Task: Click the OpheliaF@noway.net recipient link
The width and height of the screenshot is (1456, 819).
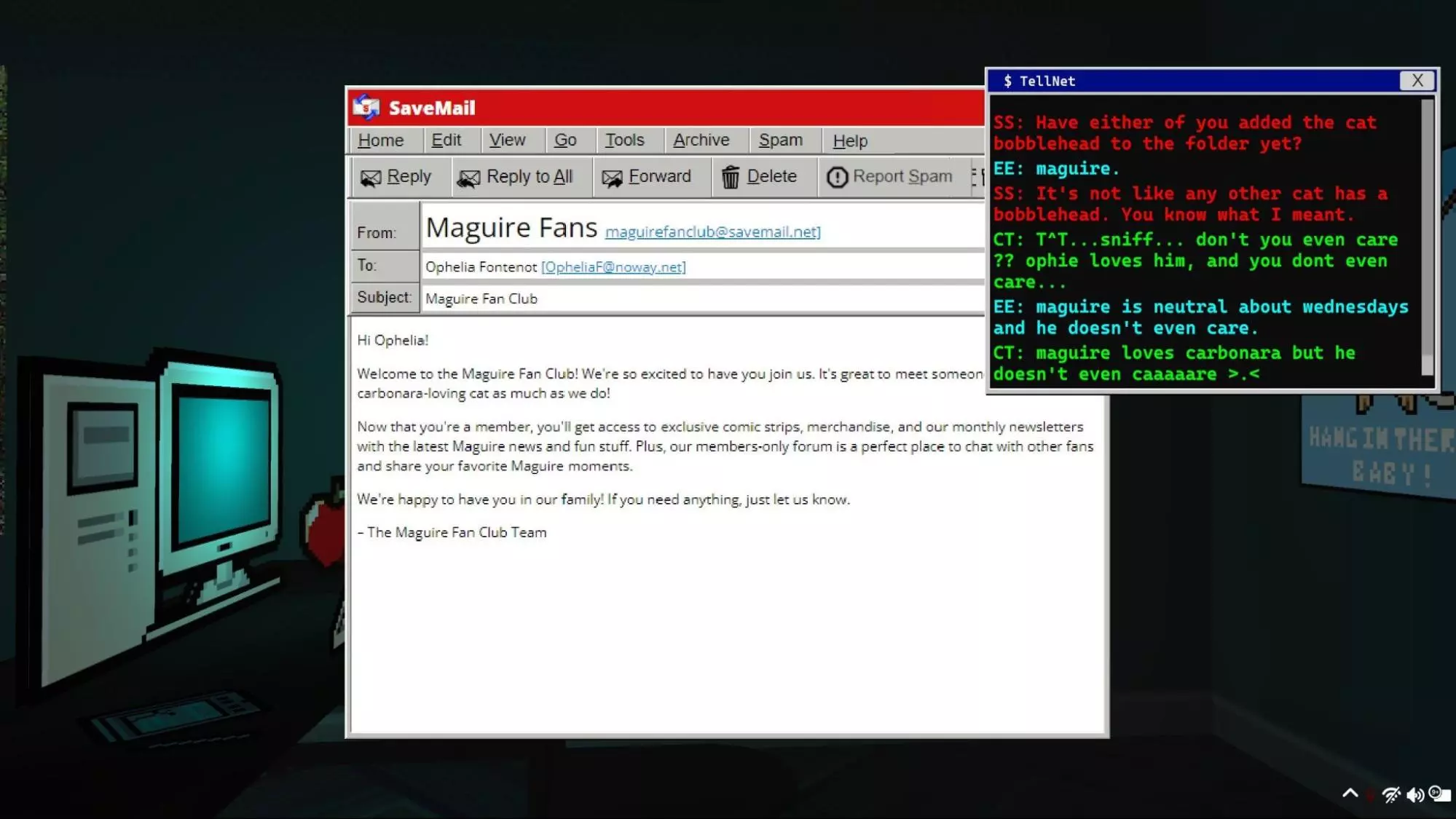Action: click(x=613, y=267)
